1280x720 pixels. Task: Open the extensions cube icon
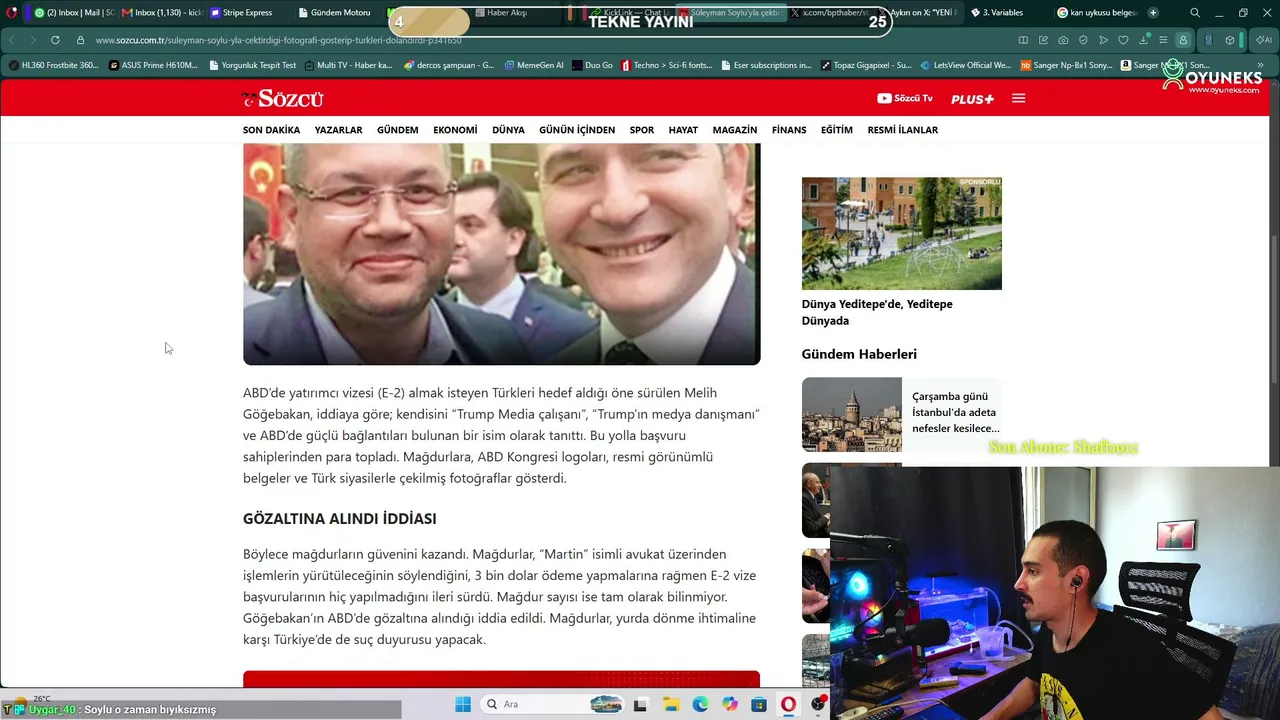1230,40
